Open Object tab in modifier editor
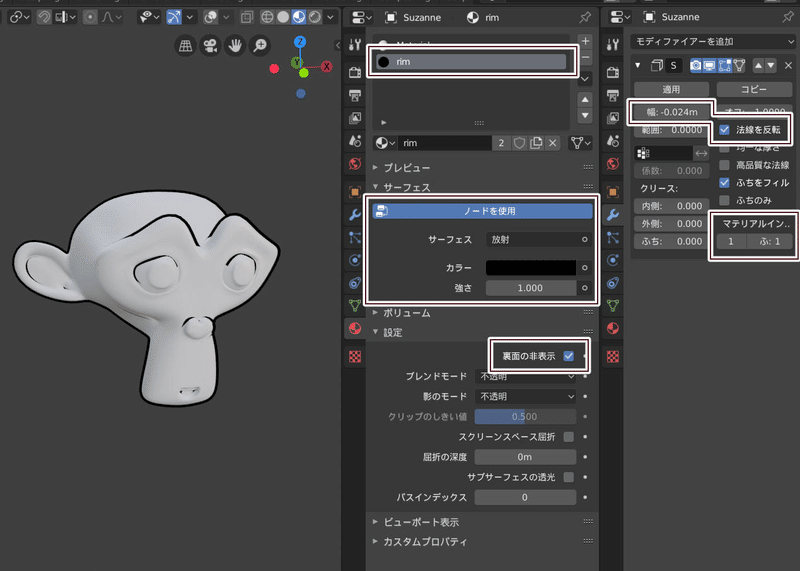 [613, 192]
